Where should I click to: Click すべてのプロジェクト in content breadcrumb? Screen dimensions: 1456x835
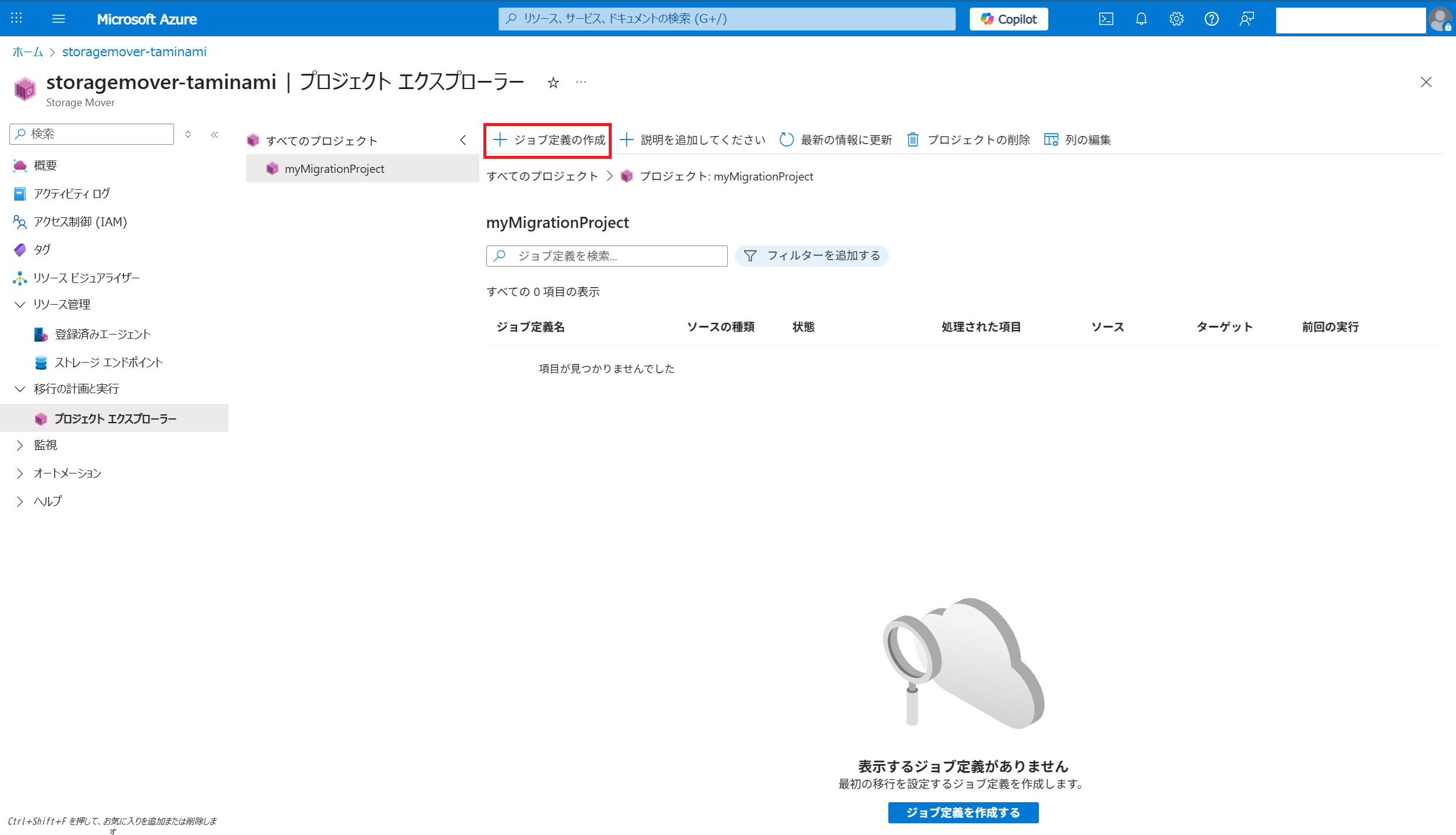[x=542, y=176]
